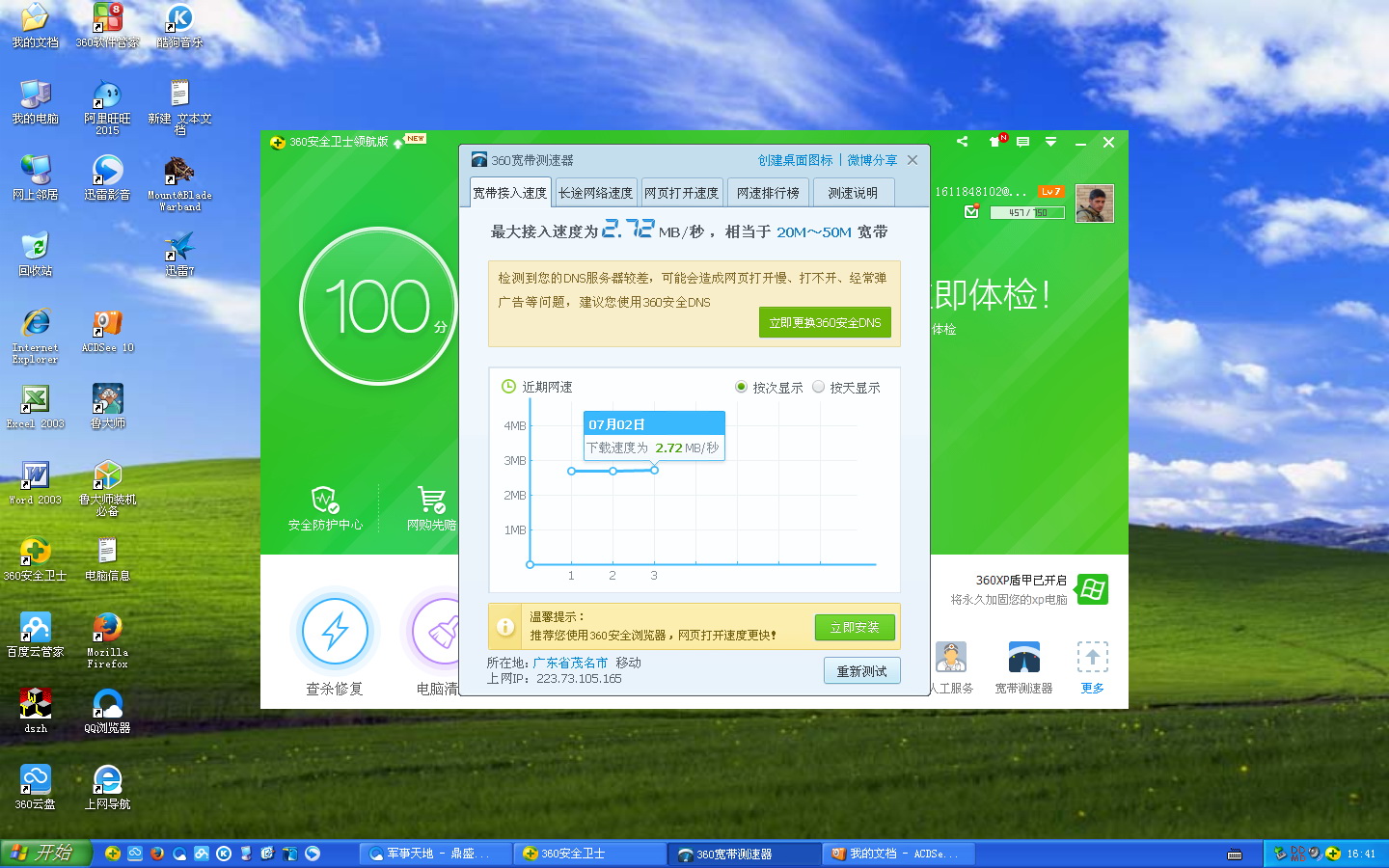
Task: Click the third data point on speed chart
Action: coord(654,470)
